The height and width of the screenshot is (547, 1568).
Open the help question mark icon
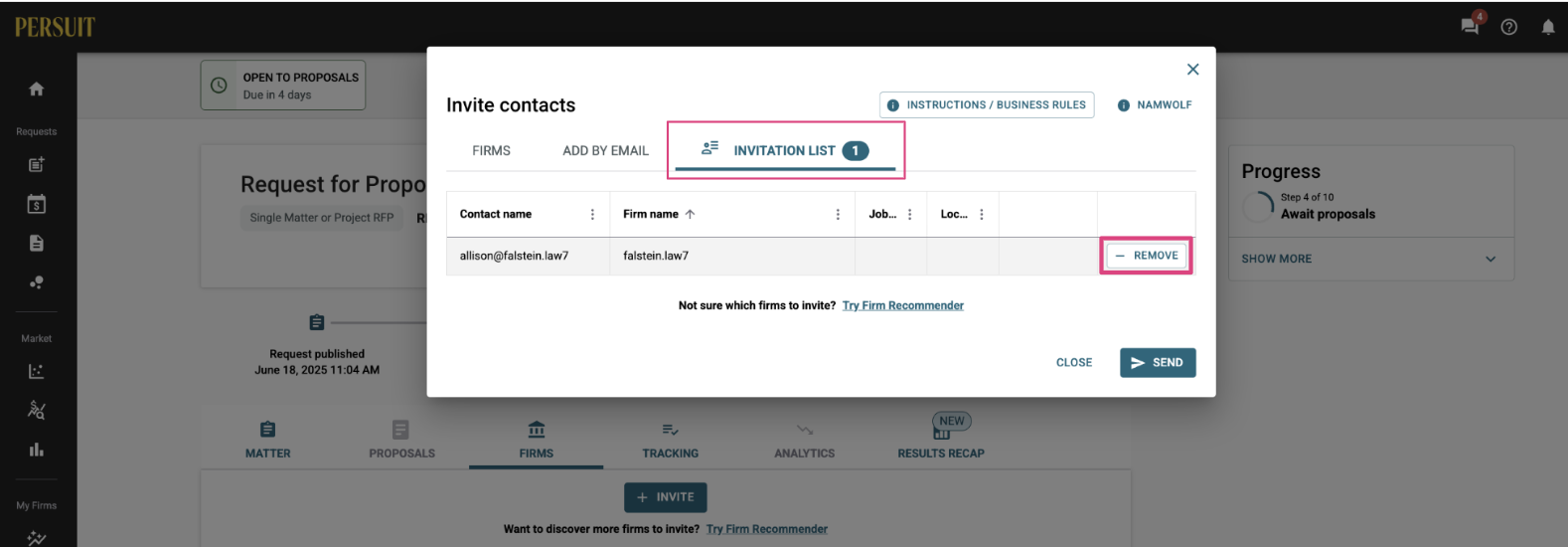tap(1508, 27)
